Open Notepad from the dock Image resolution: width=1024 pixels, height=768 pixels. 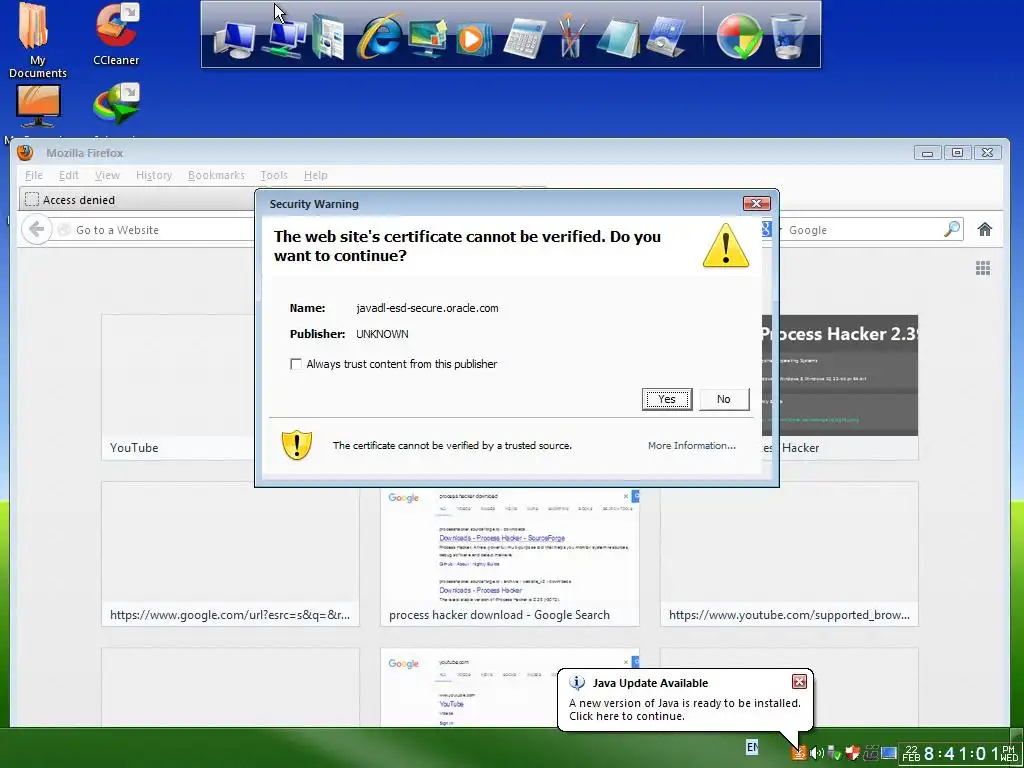618,38
